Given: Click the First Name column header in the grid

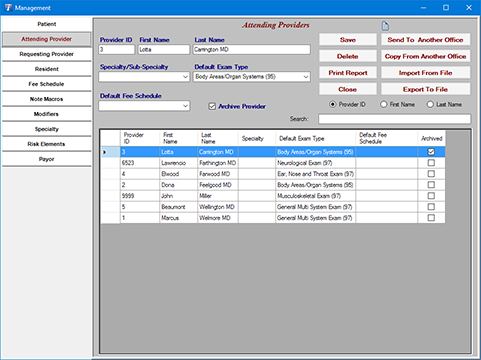Looking at the screenshot, I should [178, 138].
